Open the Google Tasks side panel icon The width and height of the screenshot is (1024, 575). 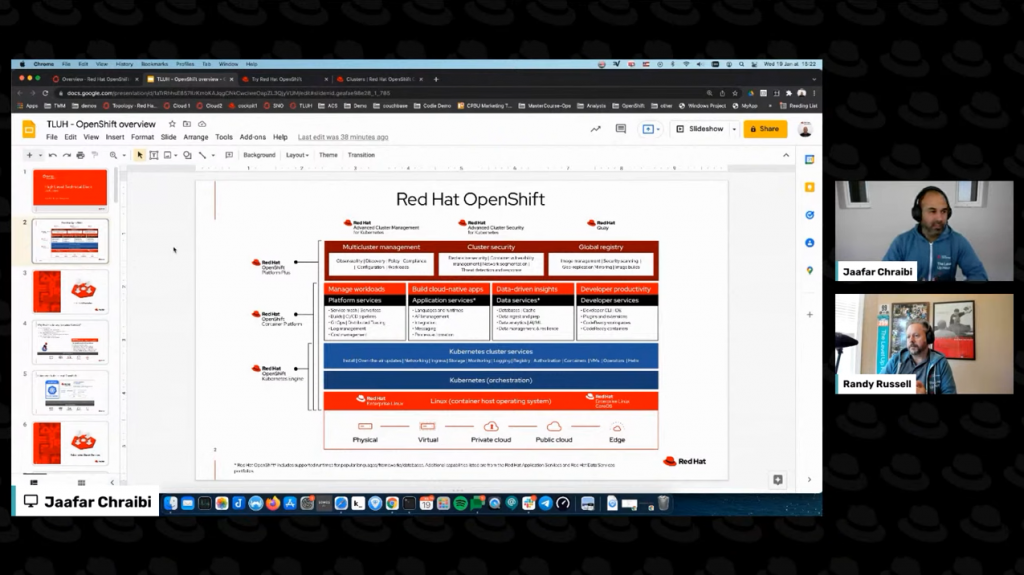[x=810, y=215]
